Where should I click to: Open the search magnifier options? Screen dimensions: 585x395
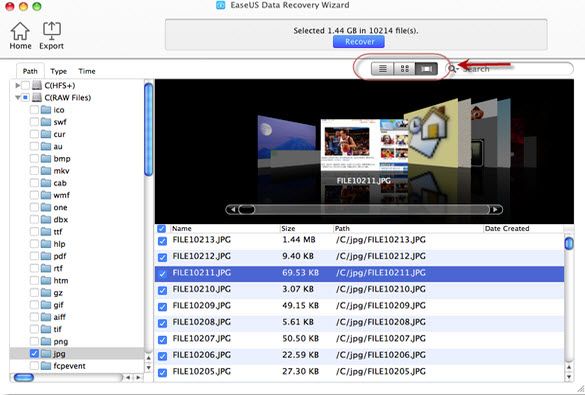[453, 69]
